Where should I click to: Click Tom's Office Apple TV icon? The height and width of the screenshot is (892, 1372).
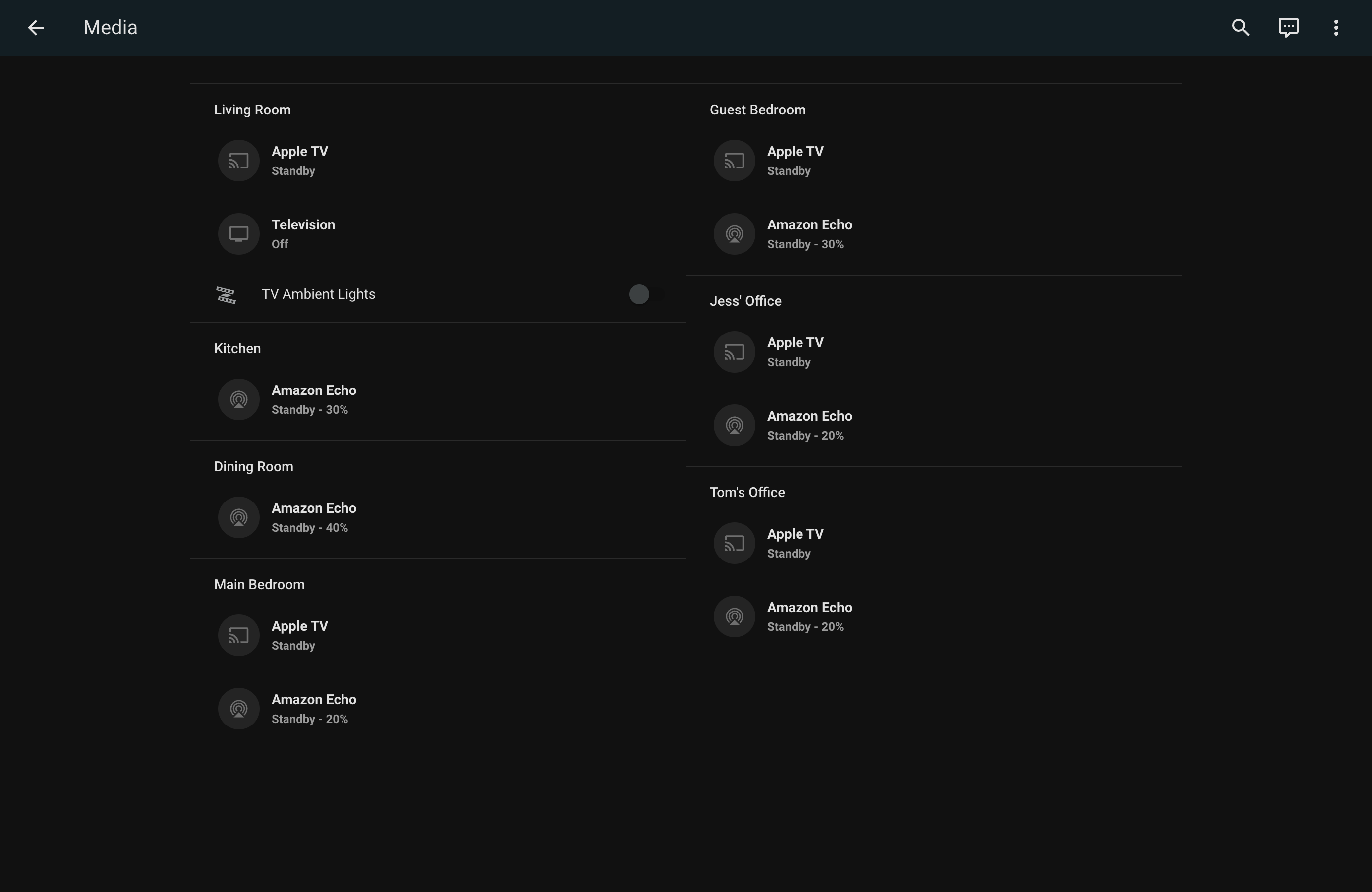click(734, 544)
